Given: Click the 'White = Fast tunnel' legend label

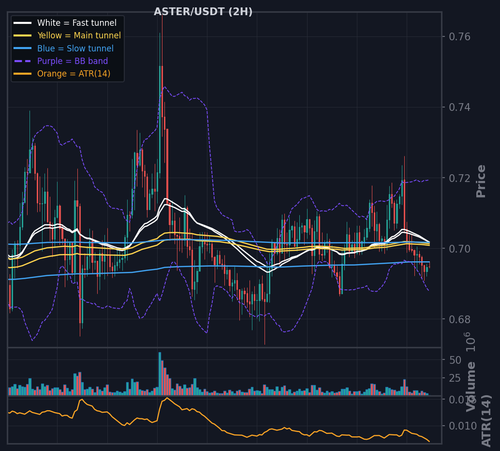Looking at the screenshot, I should click(x=77, y=23).
